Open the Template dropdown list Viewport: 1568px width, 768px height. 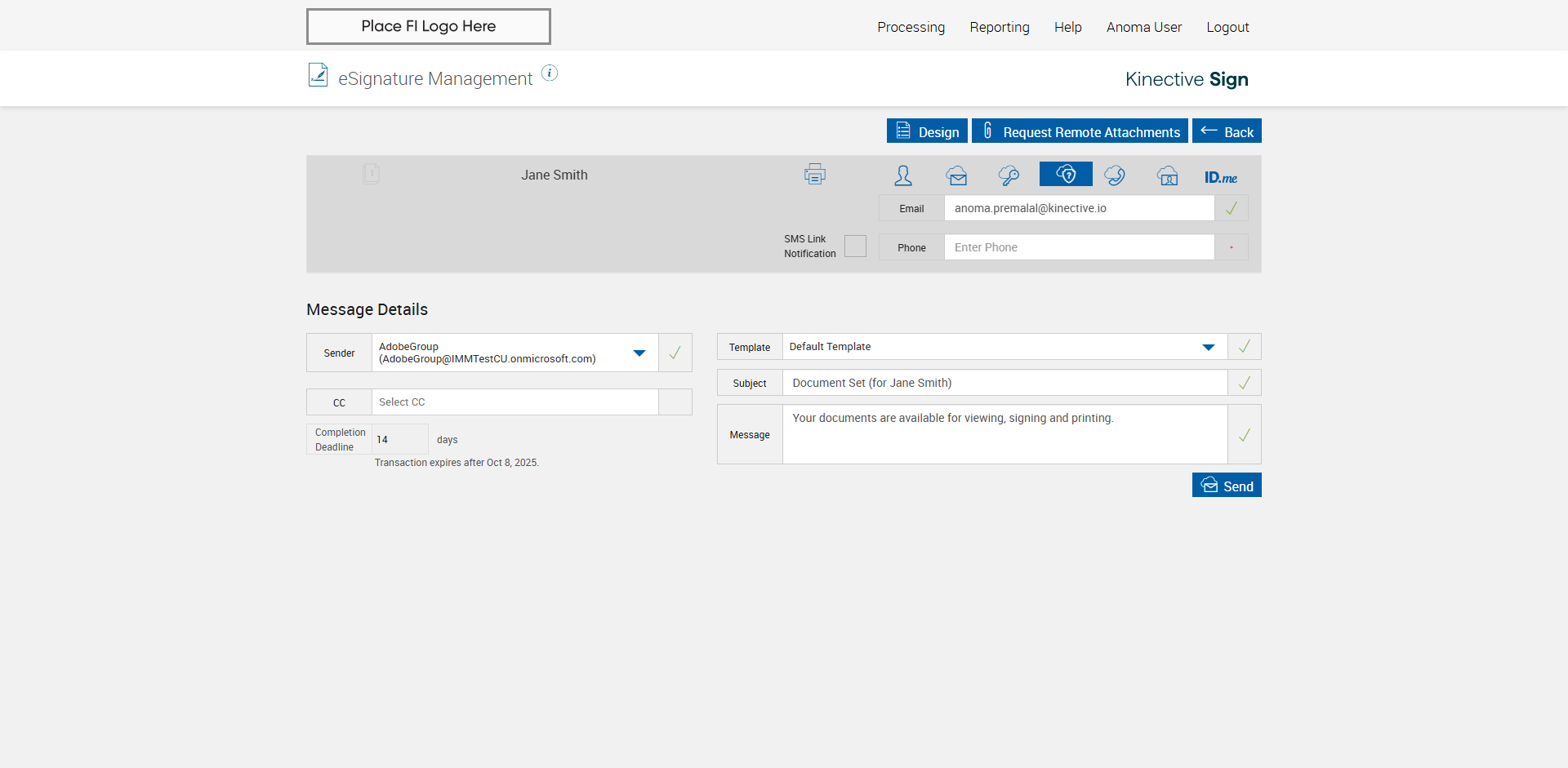(1208, 347)
